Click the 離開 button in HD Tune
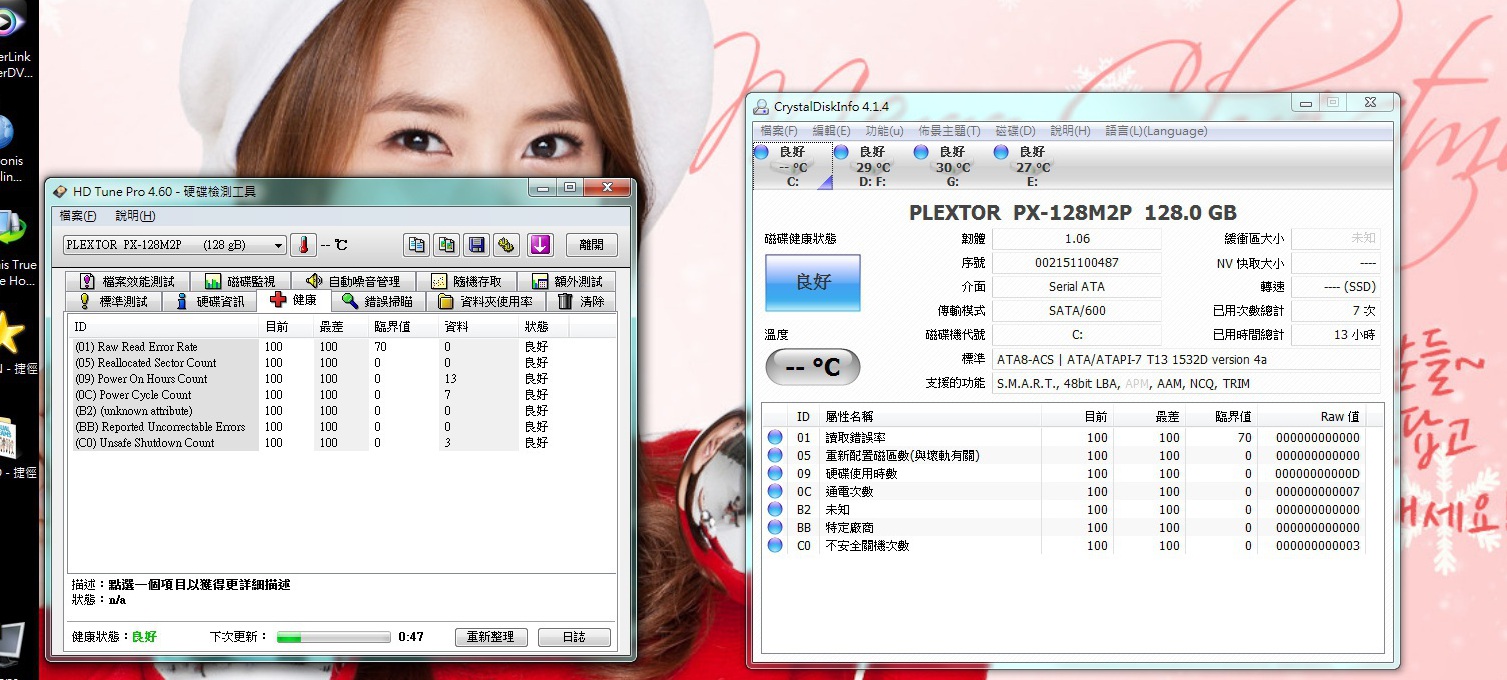The height and width of the screenshot is (680, 1507). [591, 245]
